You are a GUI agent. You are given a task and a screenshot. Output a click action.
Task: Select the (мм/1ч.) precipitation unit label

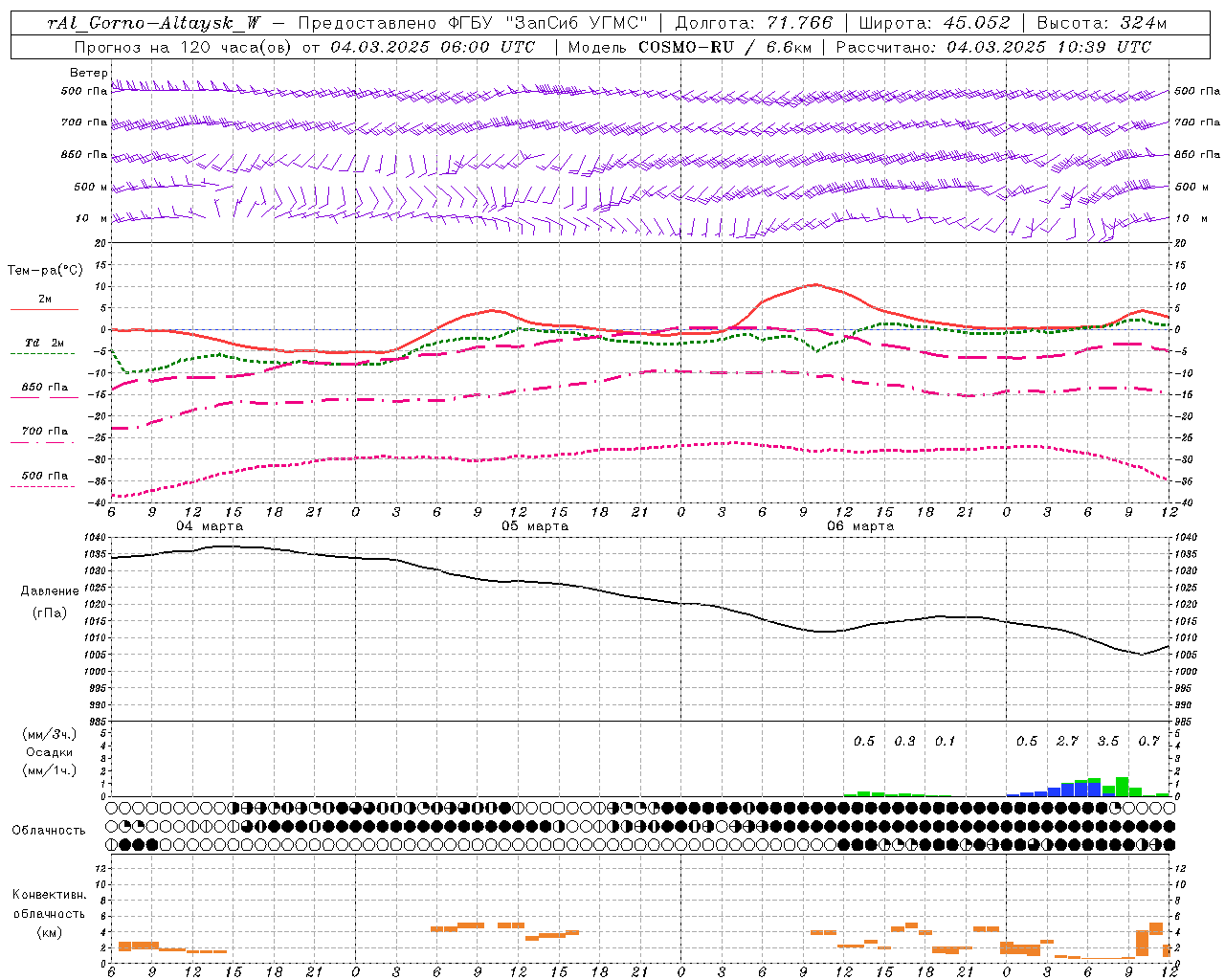50,770
